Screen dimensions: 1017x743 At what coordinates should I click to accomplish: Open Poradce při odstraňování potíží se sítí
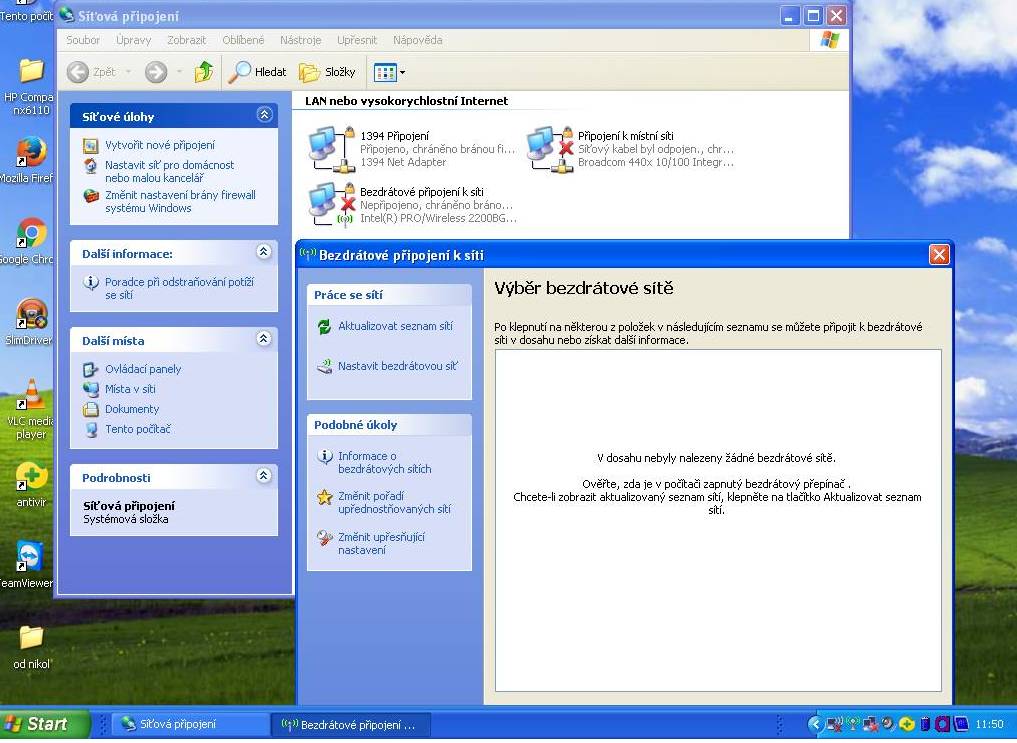point(180,288)
